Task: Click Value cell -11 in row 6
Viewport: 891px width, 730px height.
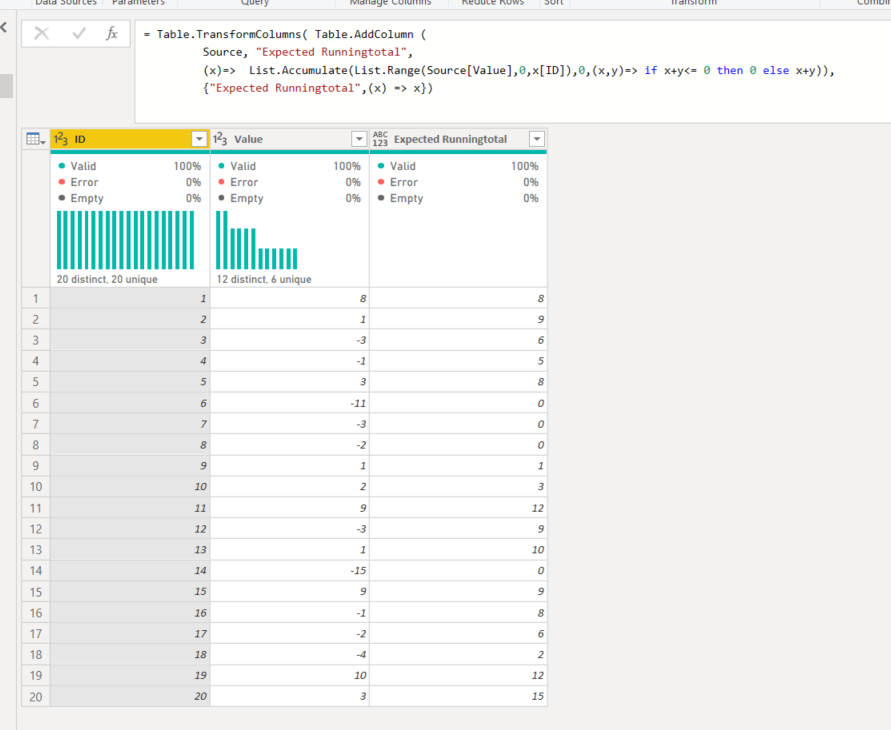Action: [290, 403]
